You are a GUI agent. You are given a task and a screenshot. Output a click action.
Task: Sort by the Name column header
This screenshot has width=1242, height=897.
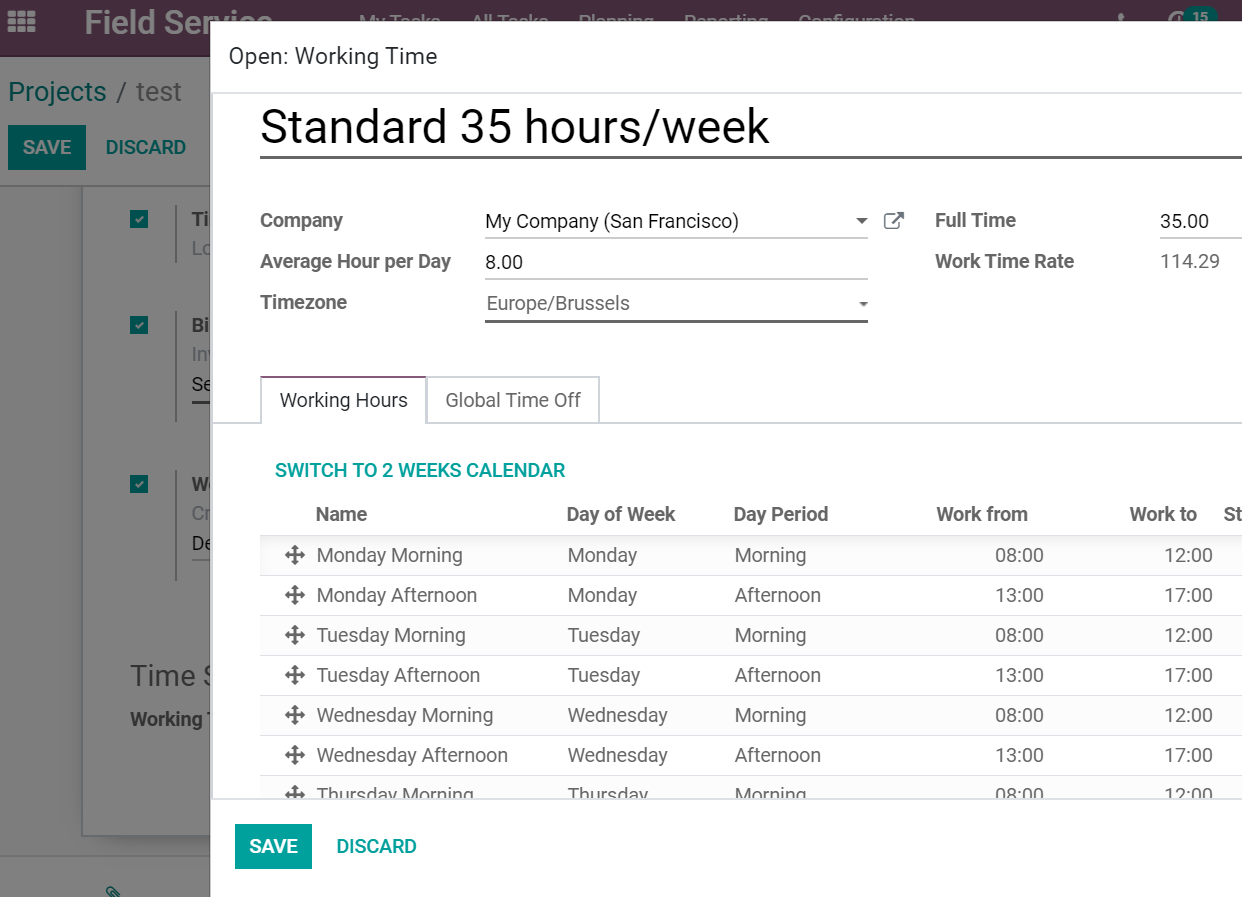pos(341,514)
